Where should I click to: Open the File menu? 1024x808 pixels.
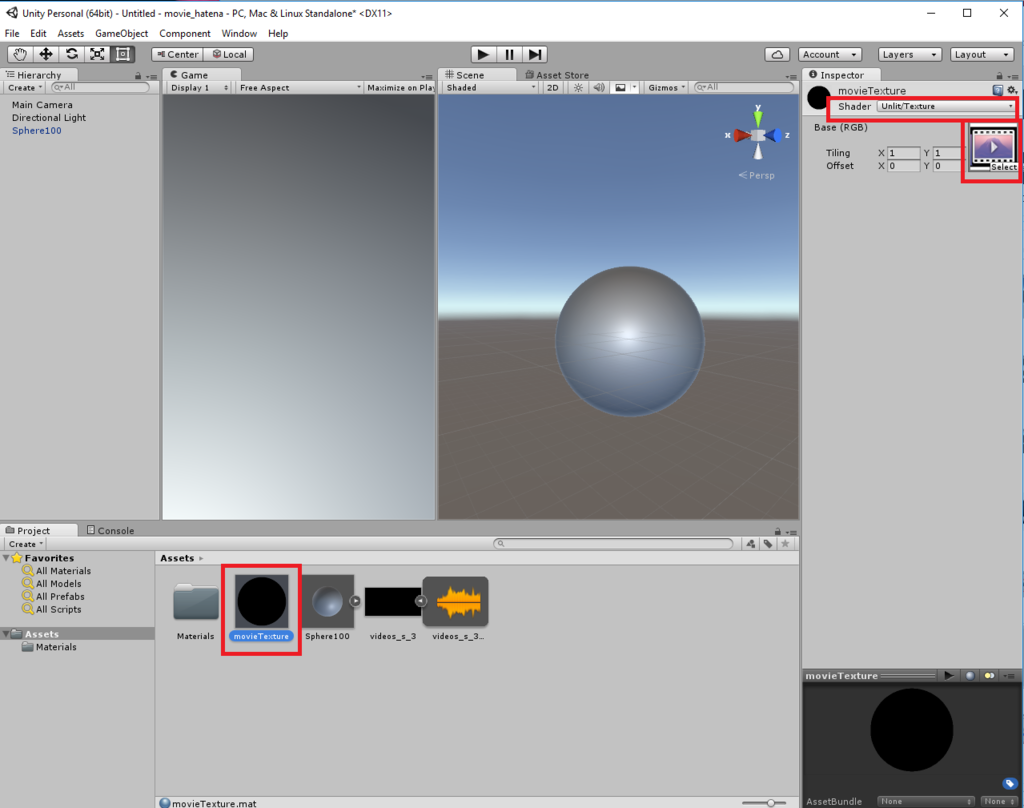(x=12, y=33)
